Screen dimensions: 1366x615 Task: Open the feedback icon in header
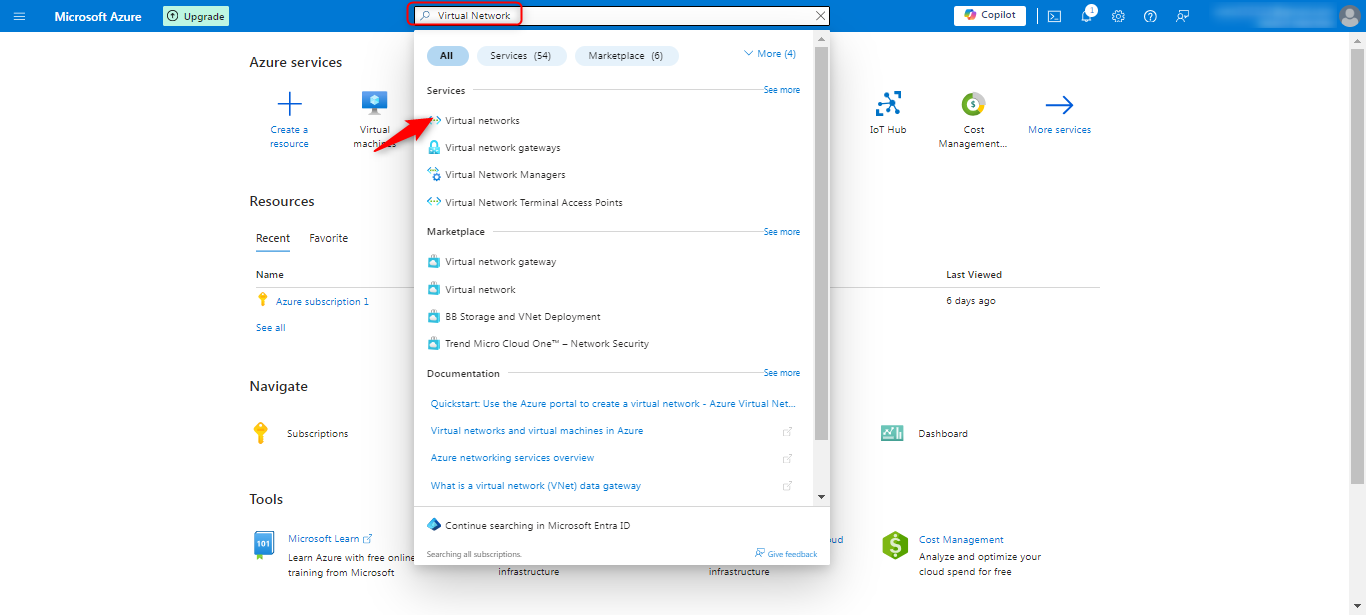click(x=1183, y=16)
